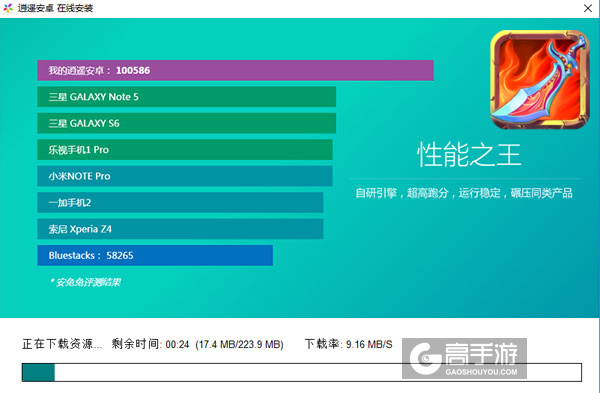The image size is (600, 393).
Task: Close the installer window
Action: pyautogui.click(x=588, y=8)
